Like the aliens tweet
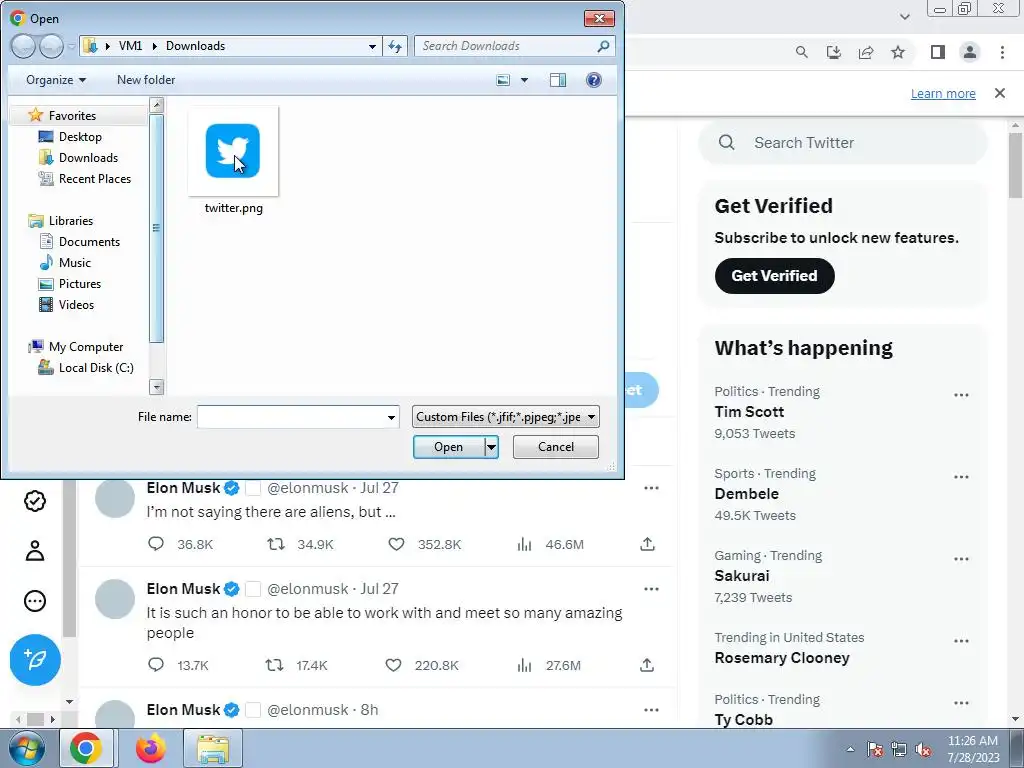 [x=396, y=544]
